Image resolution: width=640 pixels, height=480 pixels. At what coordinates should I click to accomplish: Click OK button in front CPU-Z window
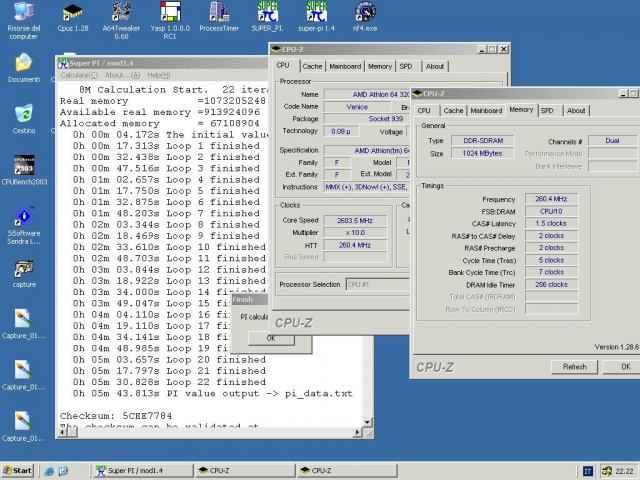(622, 367)
